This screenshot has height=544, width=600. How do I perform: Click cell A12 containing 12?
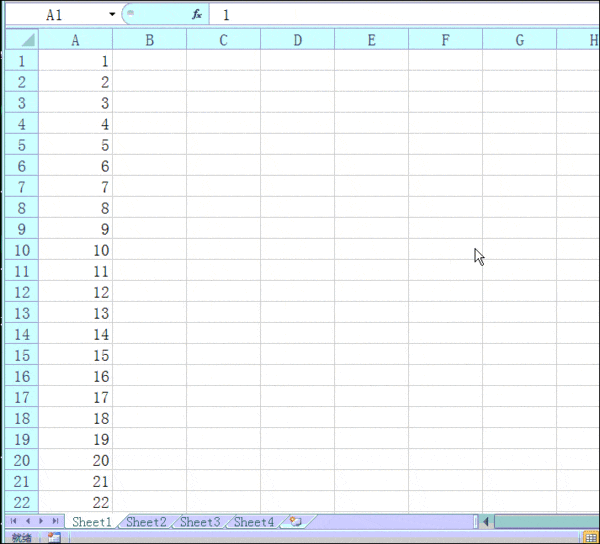click(75, 292)
